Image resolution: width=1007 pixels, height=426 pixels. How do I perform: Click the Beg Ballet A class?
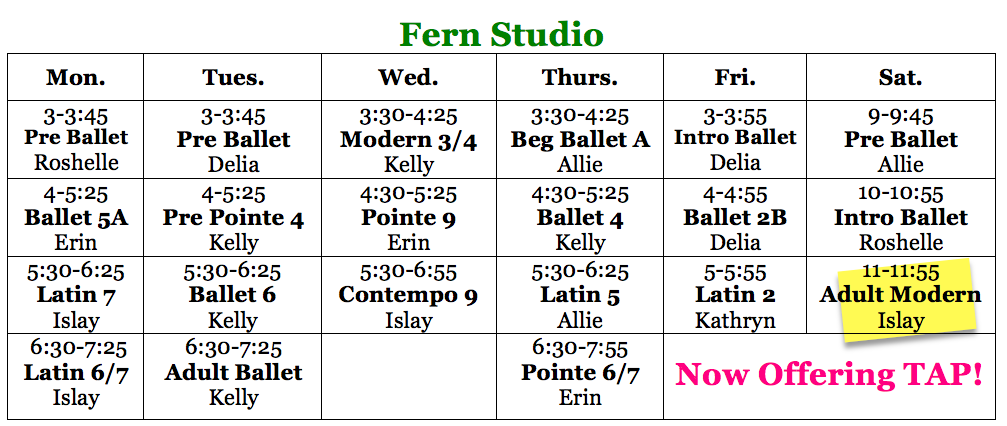579,140
